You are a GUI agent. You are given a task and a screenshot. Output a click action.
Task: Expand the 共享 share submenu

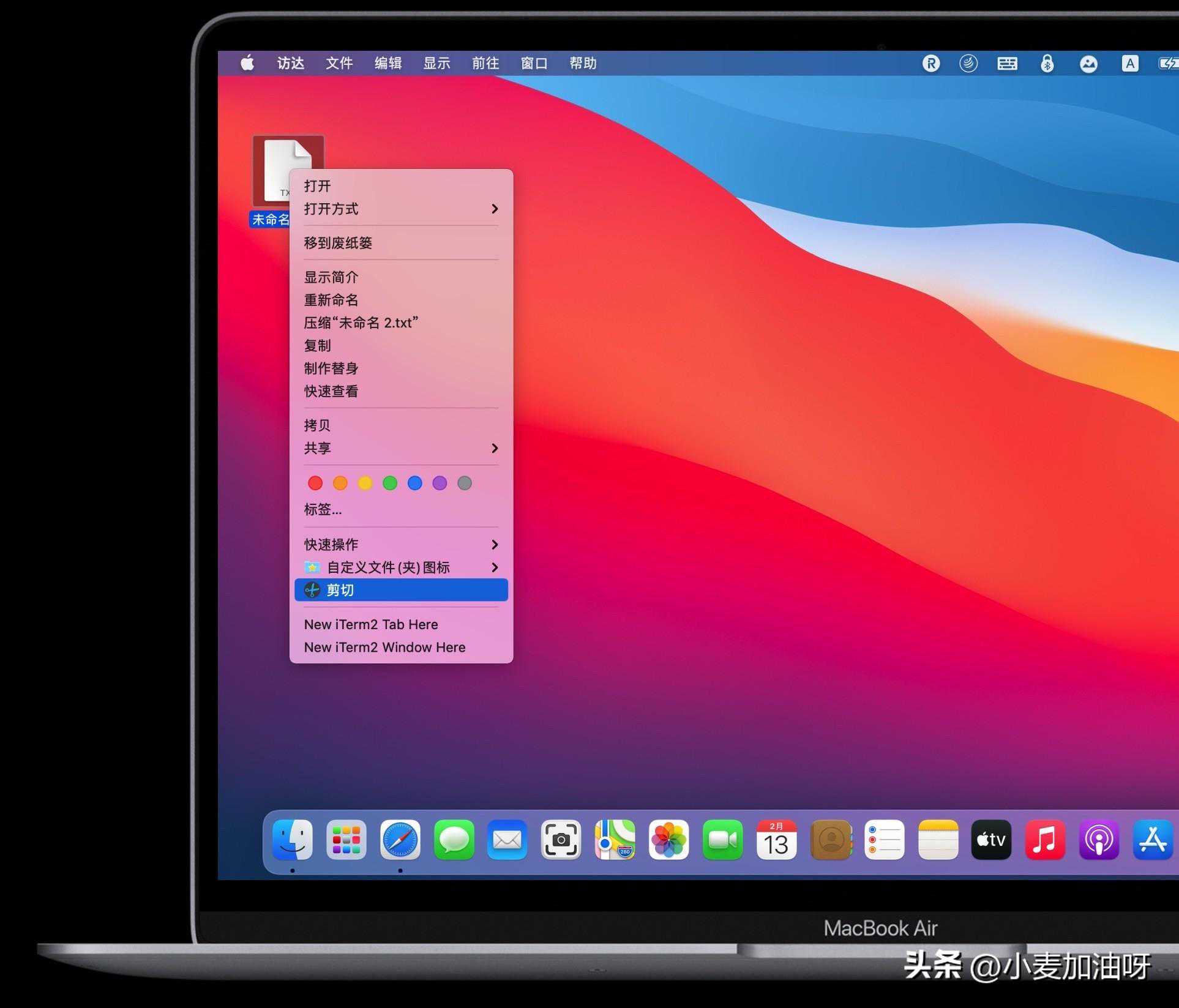(x=495, y=448)
